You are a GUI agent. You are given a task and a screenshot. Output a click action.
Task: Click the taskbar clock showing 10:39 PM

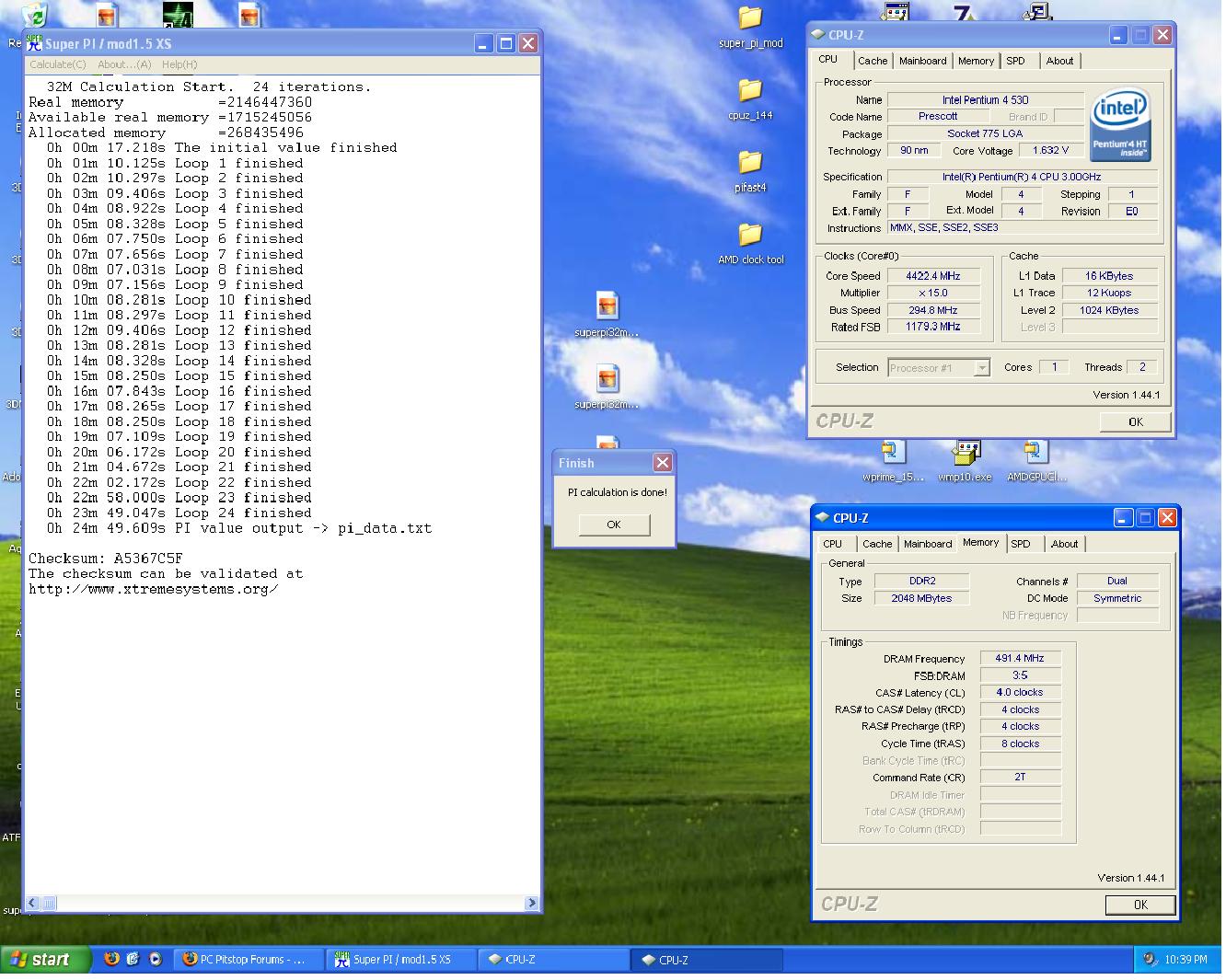[1186, 959]
